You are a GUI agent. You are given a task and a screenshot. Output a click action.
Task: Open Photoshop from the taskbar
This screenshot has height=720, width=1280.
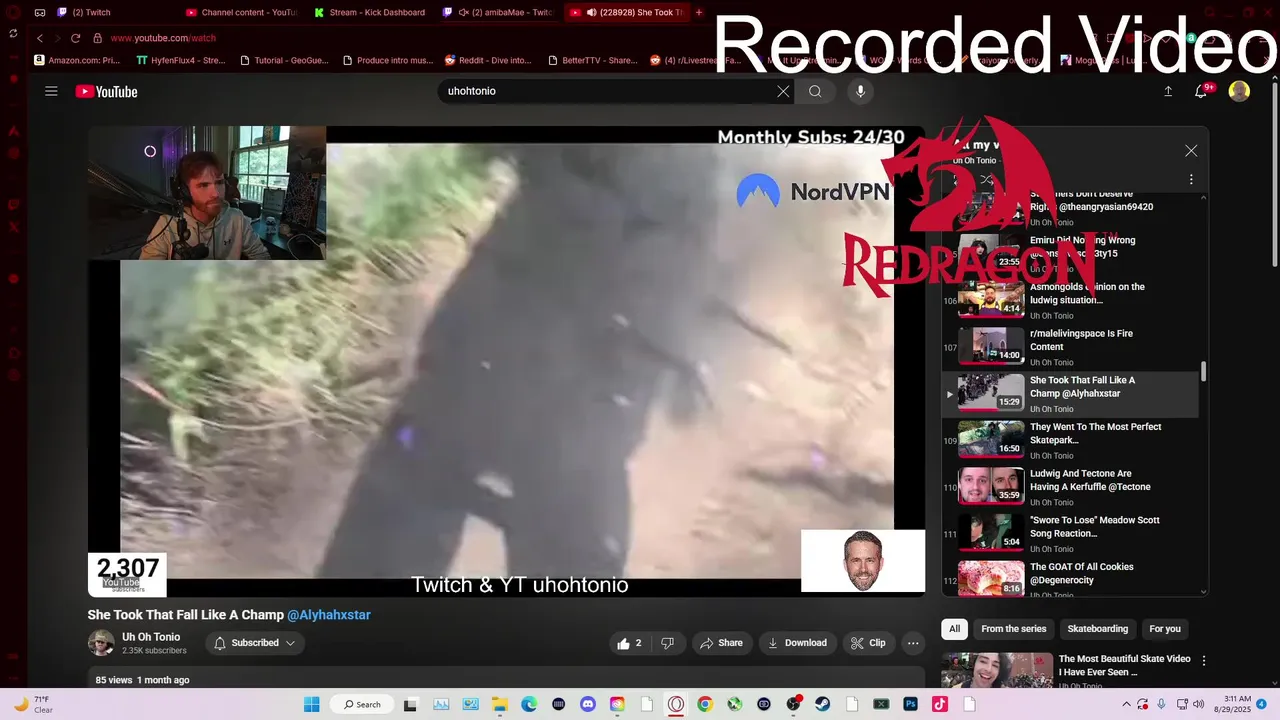[910, 704]
